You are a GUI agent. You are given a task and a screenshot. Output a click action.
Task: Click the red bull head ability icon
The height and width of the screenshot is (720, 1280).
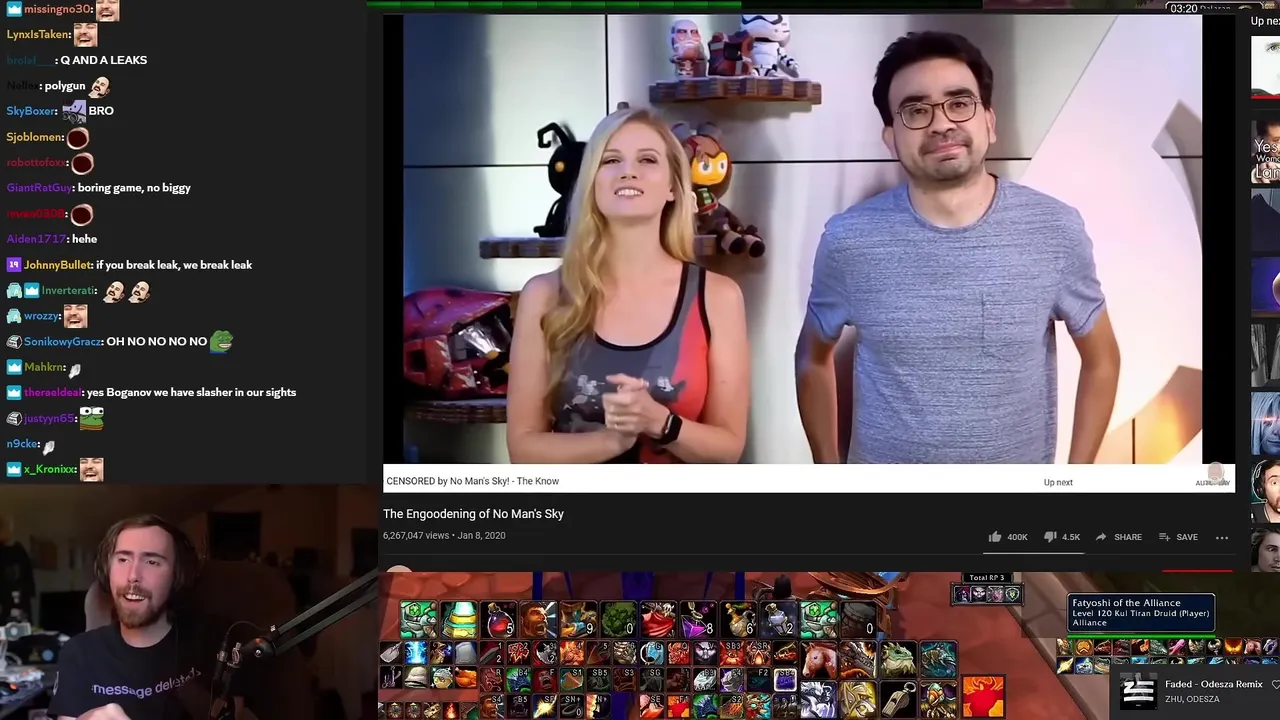click(983, 696)
